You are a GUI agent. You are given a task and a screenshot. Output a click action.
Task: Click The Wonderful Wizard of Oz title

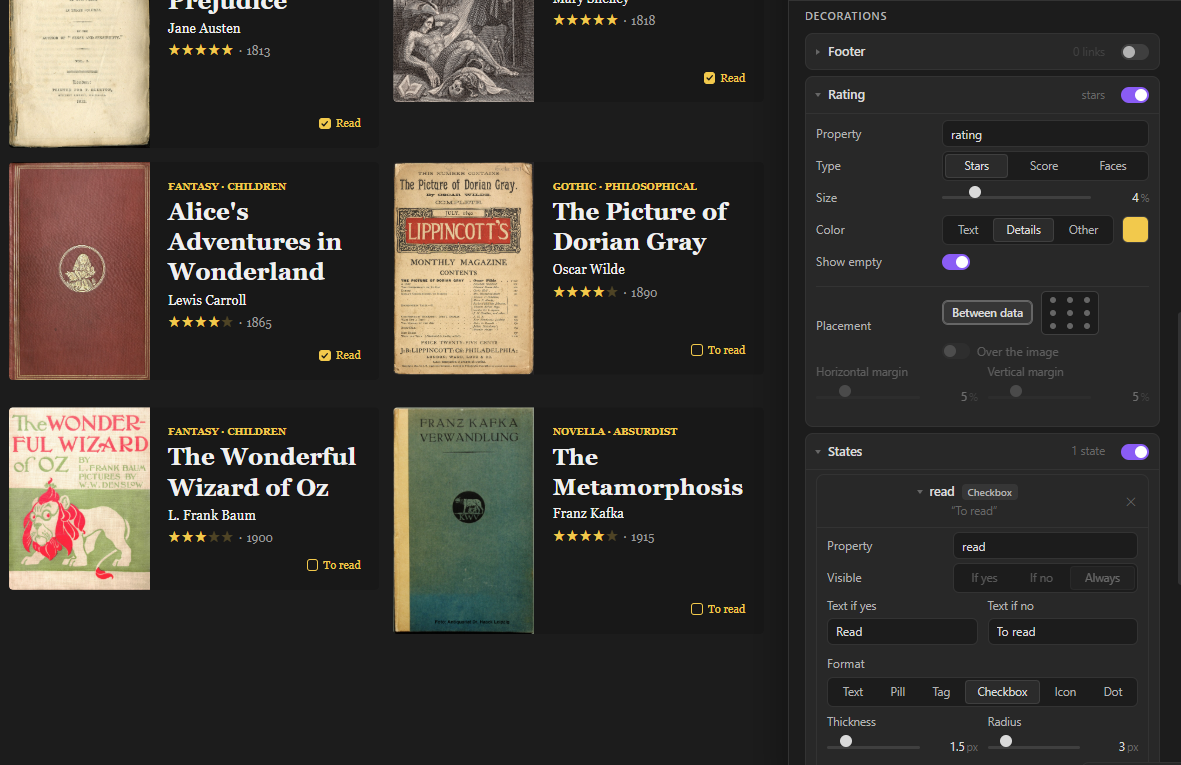261,472
